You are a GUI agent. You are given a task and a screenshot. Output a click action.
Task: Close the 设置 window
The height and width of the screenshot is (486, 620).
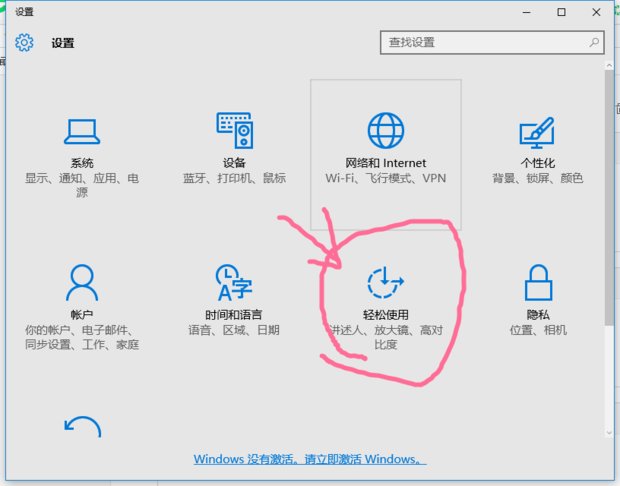click(596, 12)
